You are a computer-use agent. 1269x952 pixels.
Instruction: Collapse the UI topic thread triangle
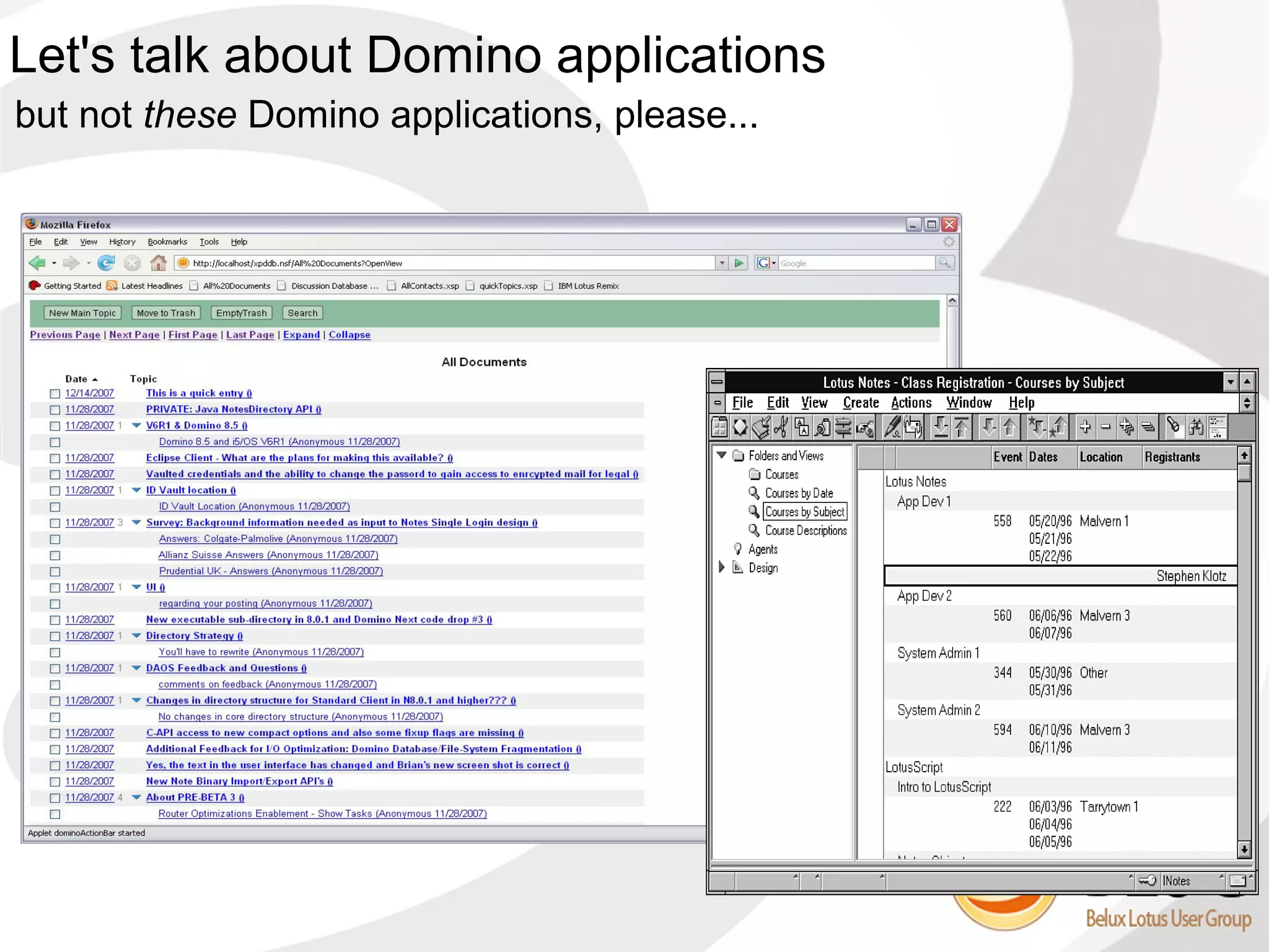pyautogui.click(x=136, y=587)
